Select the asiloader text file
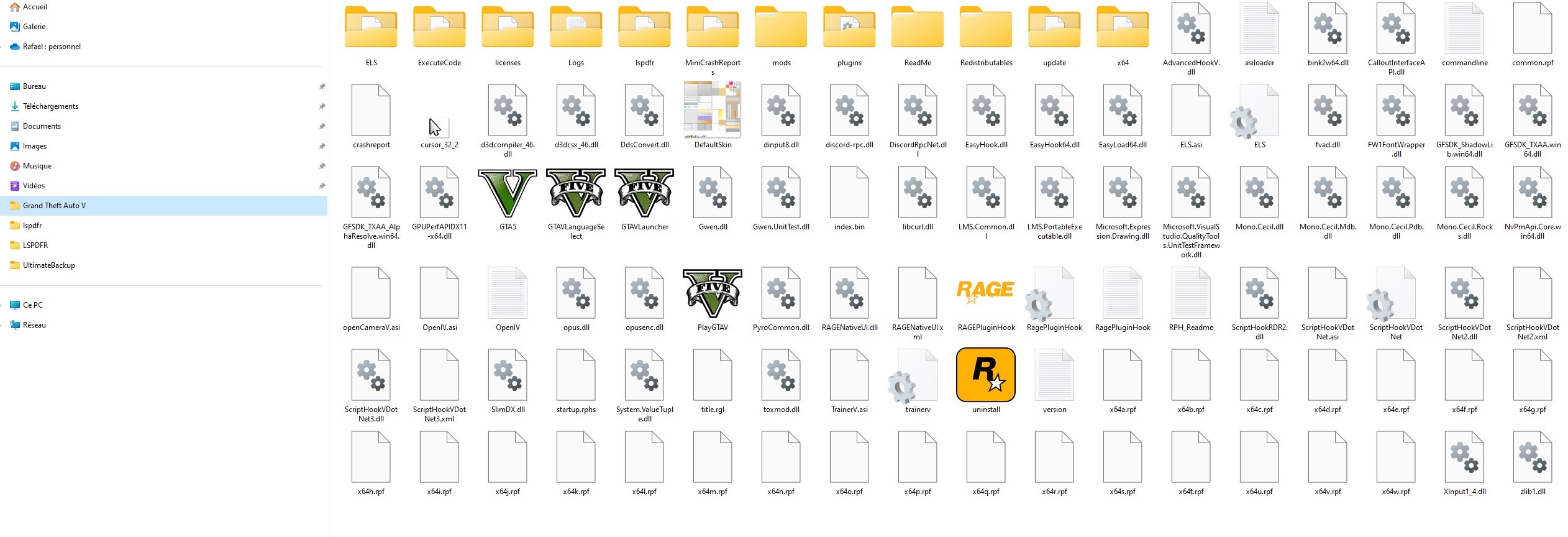1568x537 pixels. coord(1259,28)
